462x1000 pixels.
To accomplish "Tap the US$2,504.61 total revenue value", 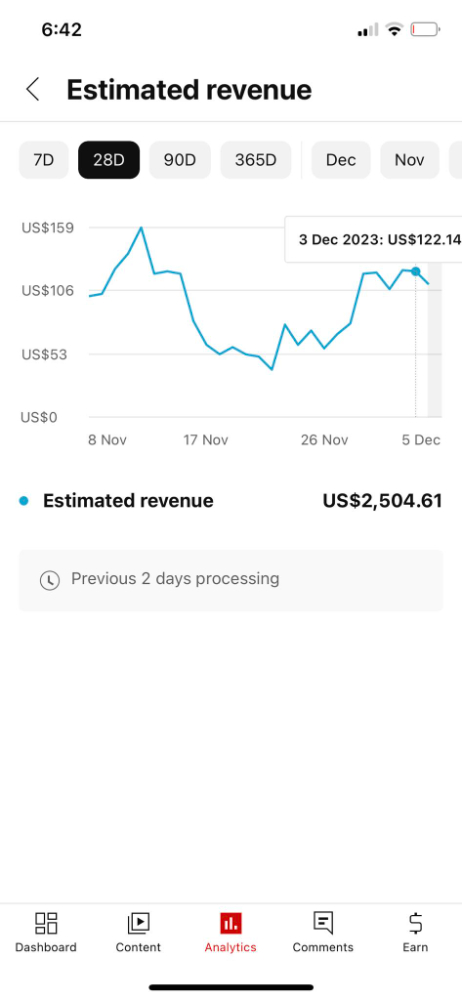I will click(x=382, y=501).
